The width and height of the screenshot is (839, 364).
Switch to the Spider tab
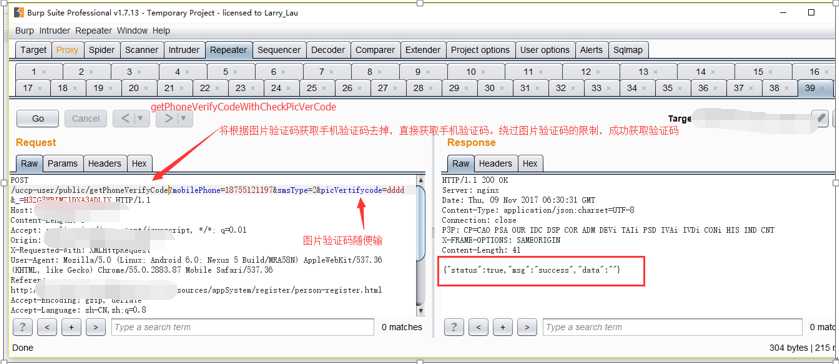tap(102, 50)
